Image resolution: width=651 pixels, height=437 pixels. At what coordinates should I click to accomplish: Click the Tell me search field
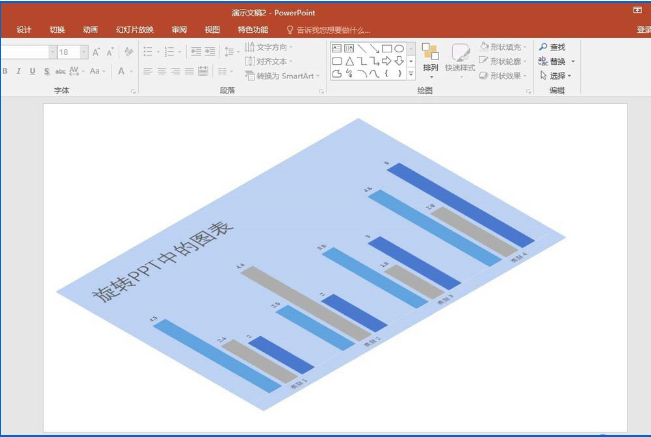point(328,30)
